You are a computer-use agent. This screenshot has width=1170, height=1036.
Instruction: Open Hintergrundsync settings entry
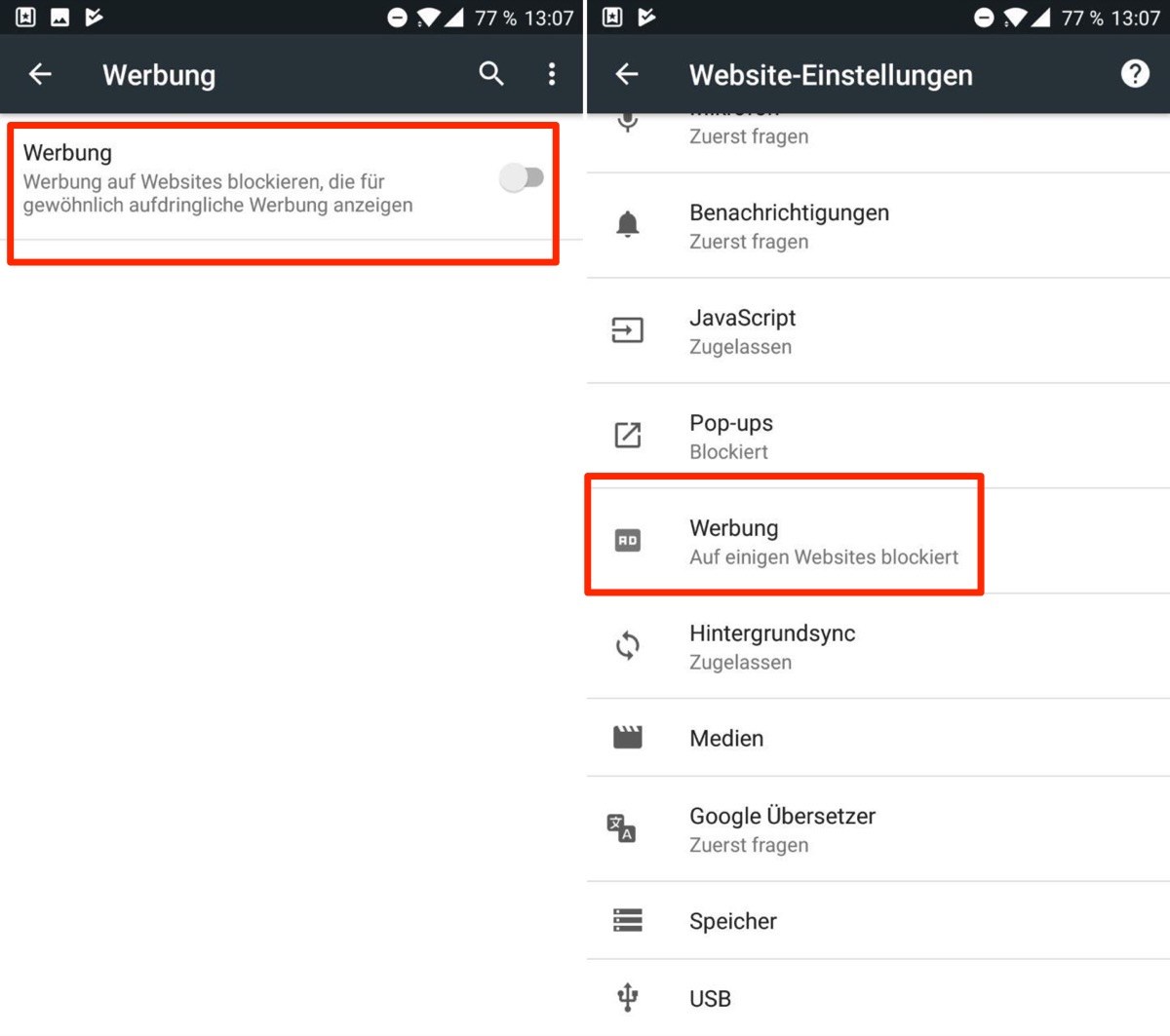pyautogui.click(x=878, y=647)
